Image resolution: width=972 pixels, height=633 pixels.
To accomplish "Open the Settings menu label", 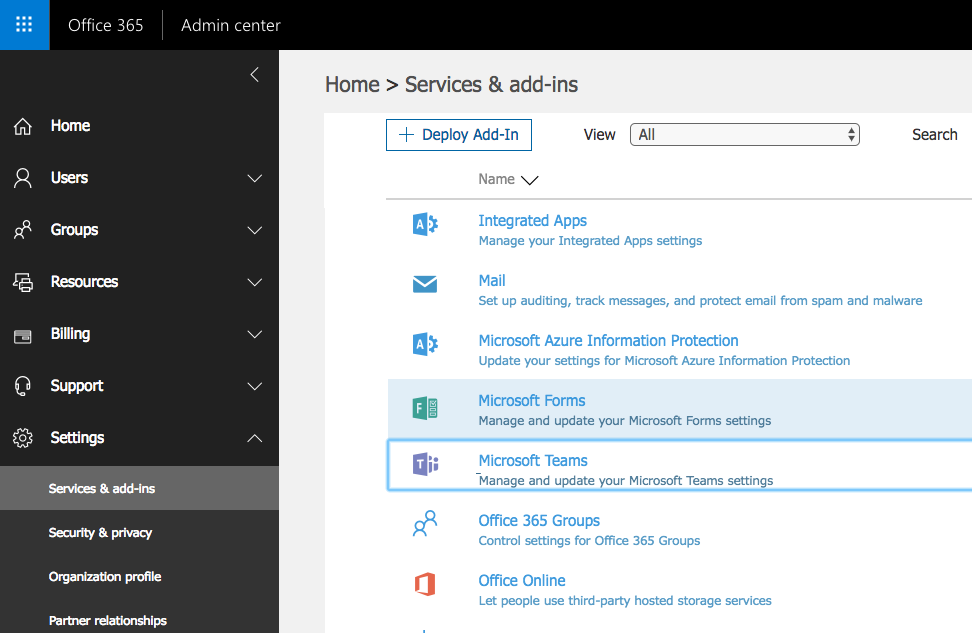I will coord(77,438).
